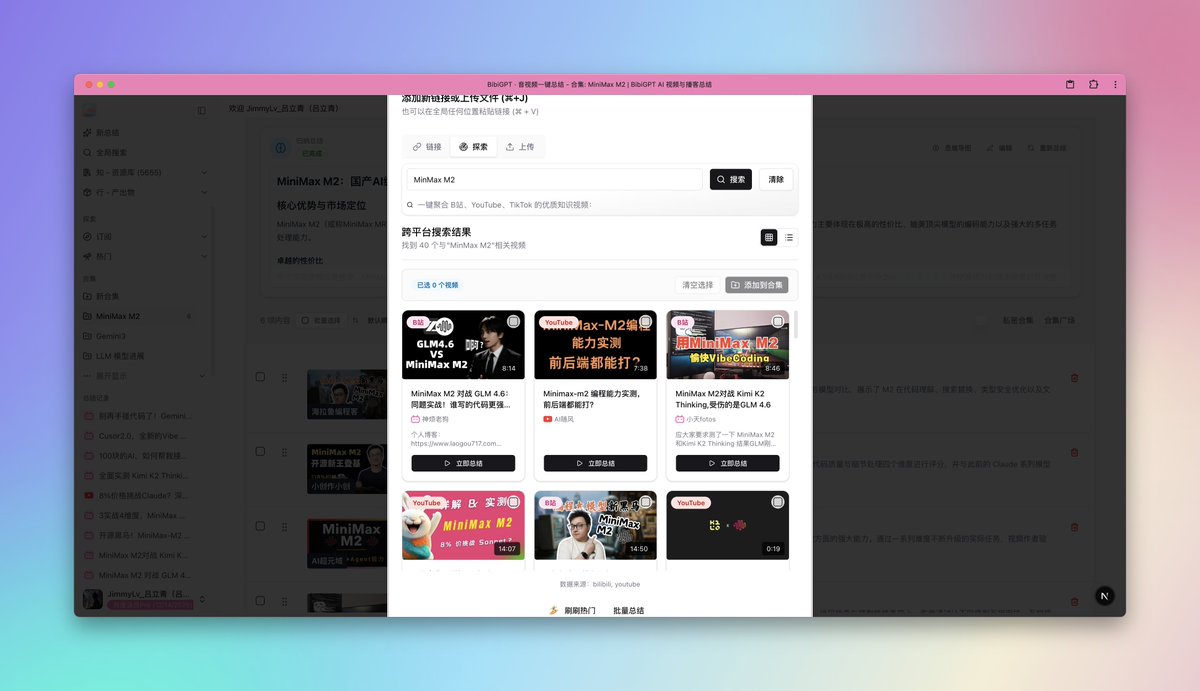Open the extensions puzzle icon in title bar
The height and width of the screenshot is (691, 1200).
pyautogui.click(x=1093, y=85)
